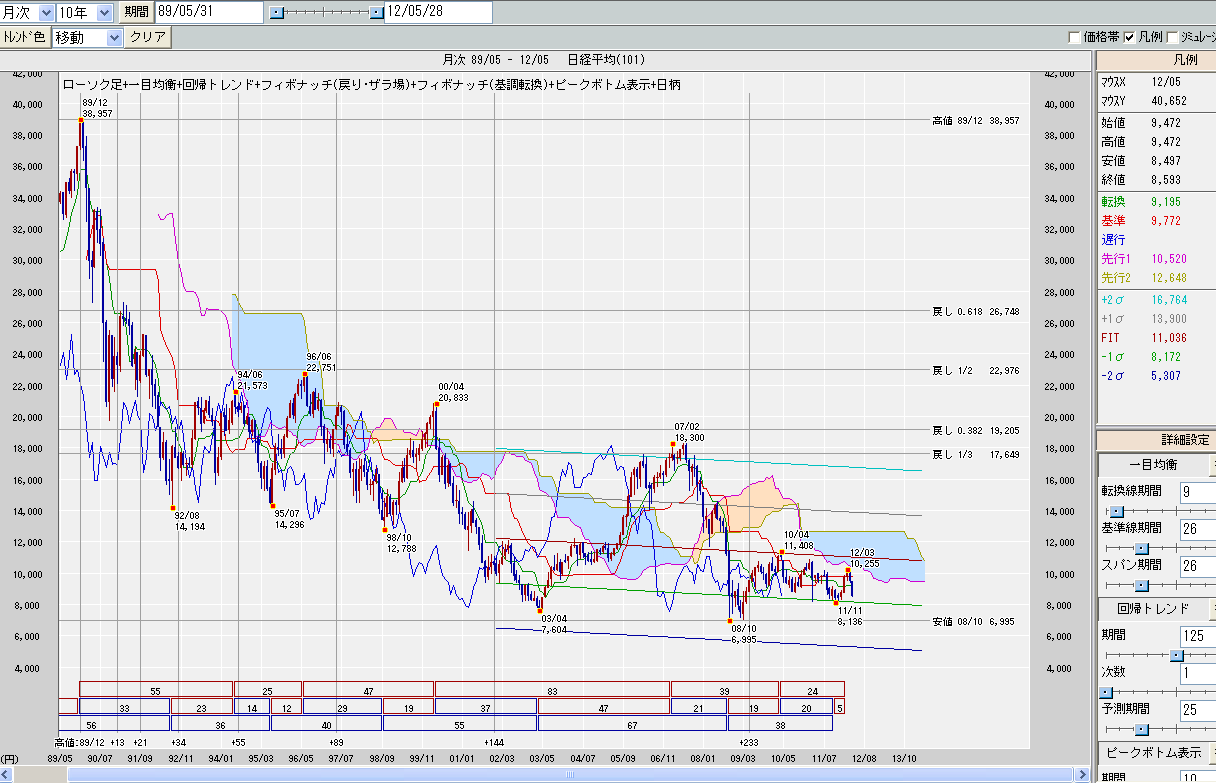
Task: Open the 10年 period dropdown
Action: click(86, 12)
